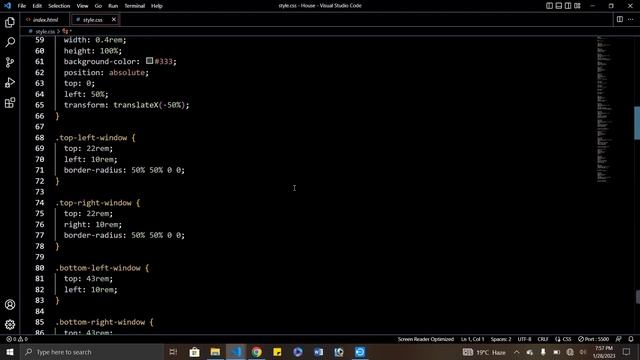This screenshot has height=360, width=640.
Task: Click the notifications bell in status bar
Action: tap(631, 339)
